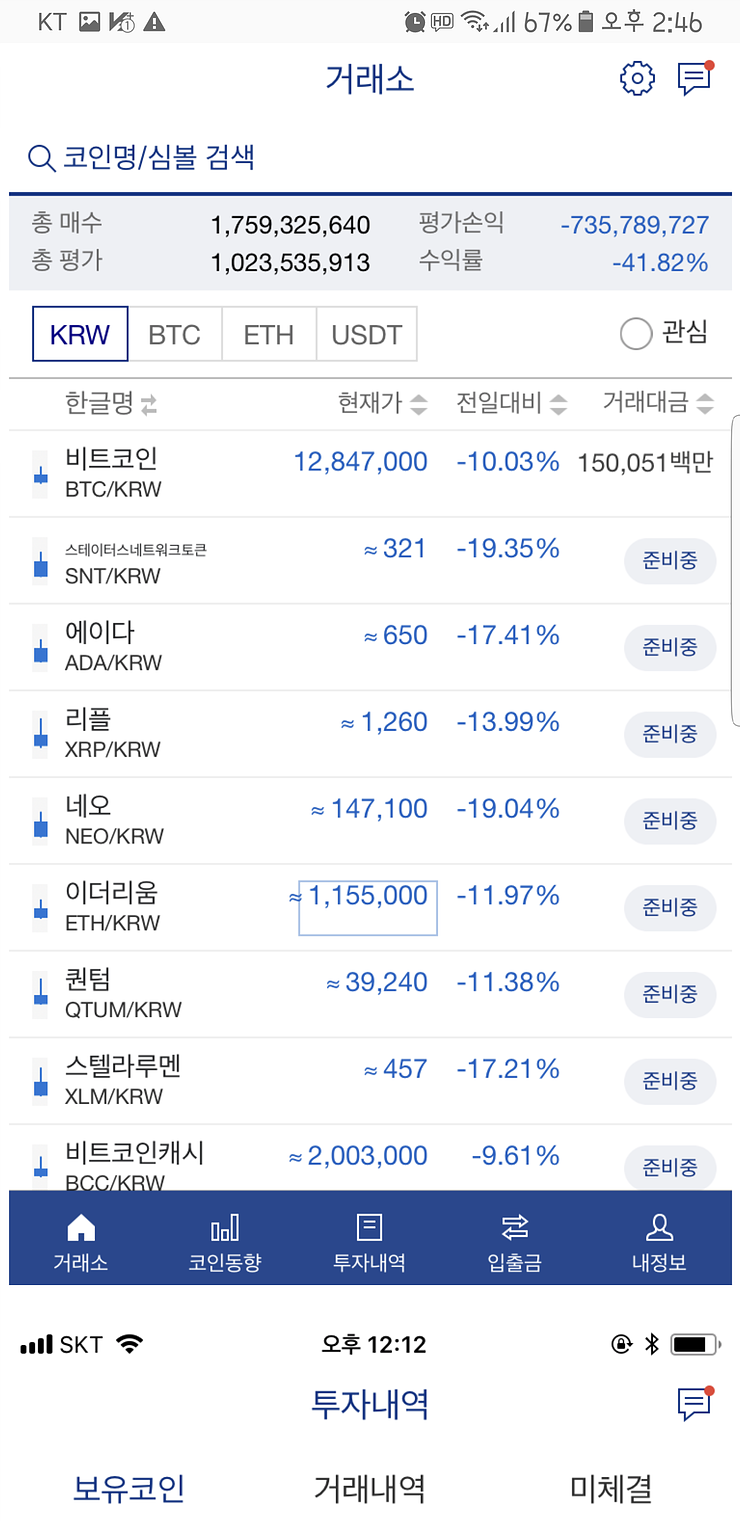This screenshot has width=740, height=1521.
Task: Tap the ETH/KRW price input box showing 1,155,000
Action: pyautogui.click(x=367, y=908)
